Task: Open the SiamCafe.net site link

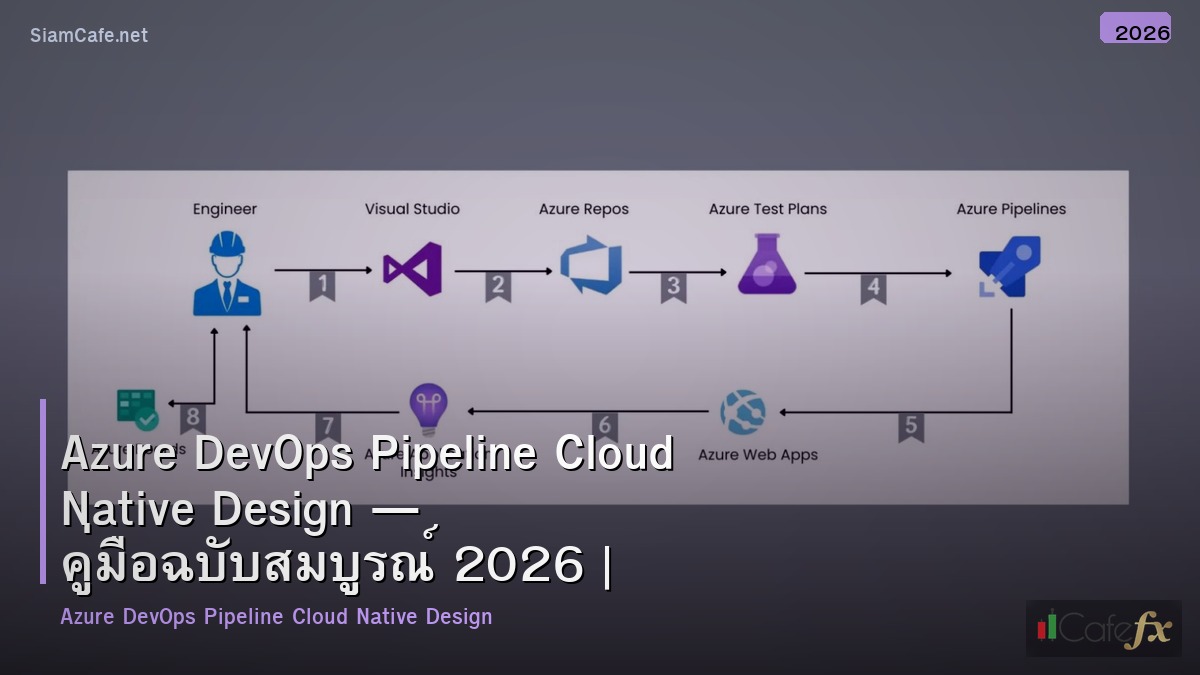Action: 88,35
